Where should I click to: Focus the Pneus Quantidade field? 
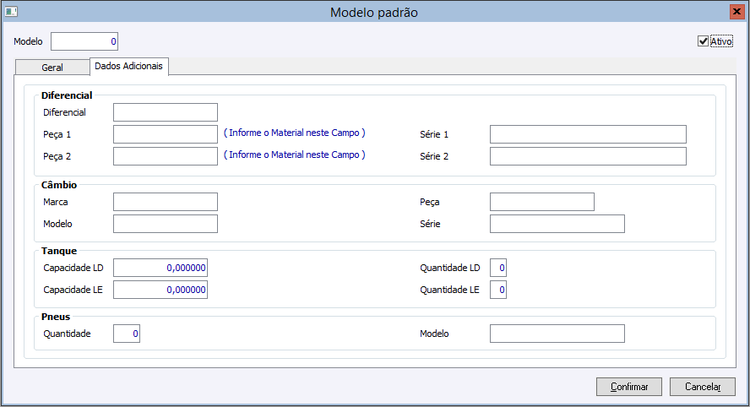(127, 334)
